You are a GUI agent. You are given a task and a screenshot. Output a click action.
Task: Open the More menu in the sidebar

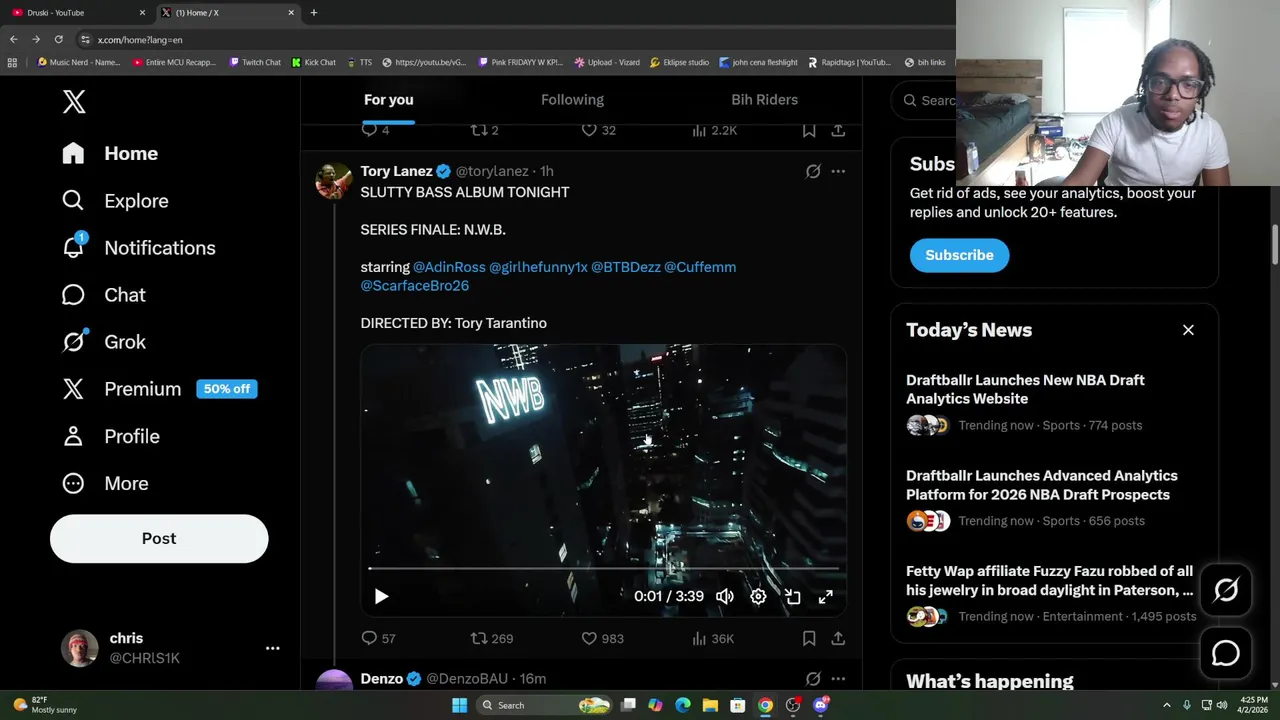click(105, 483)
